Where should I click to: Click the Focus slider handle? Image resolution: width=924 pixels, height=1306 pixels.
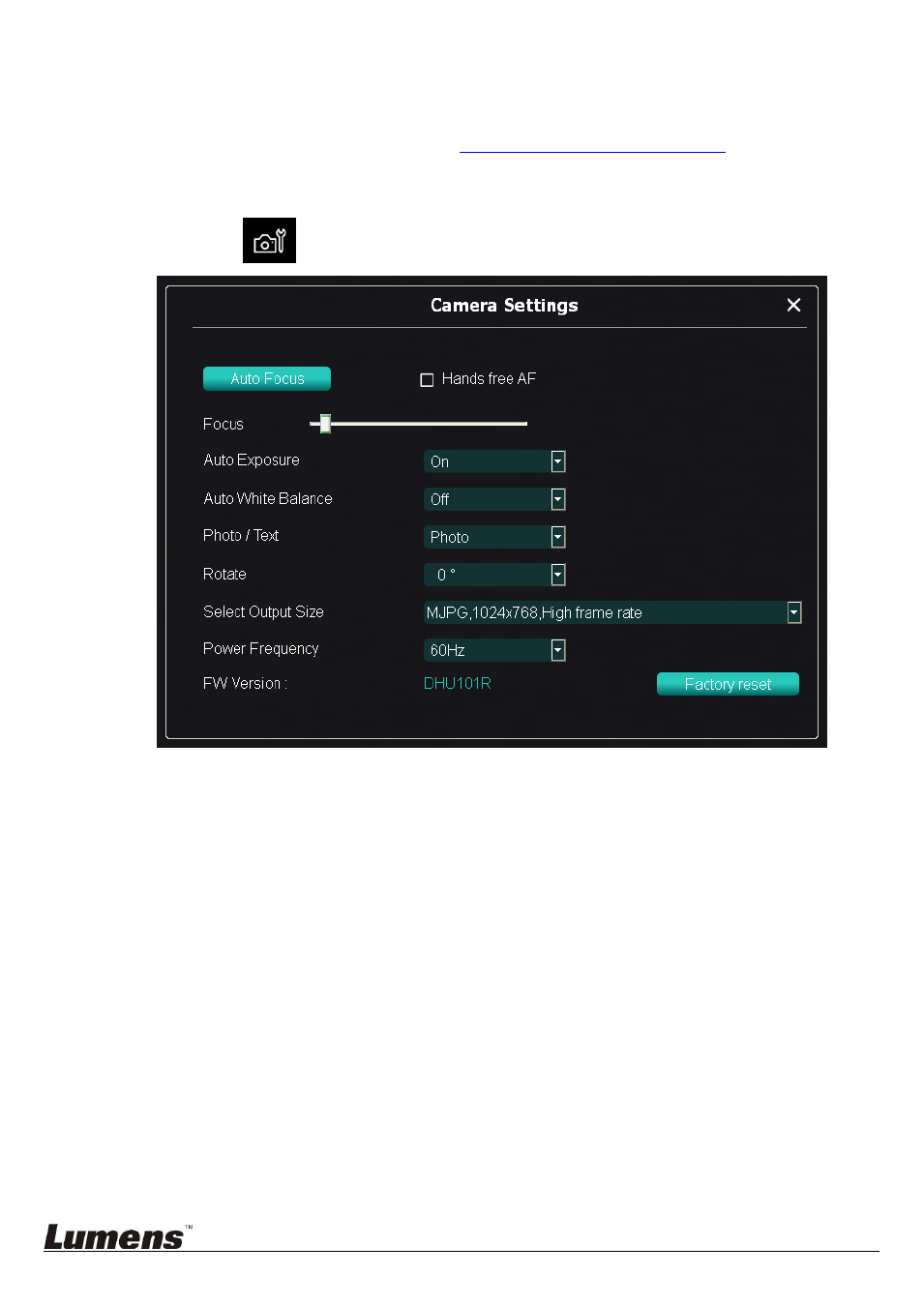(x=326, y=424)
